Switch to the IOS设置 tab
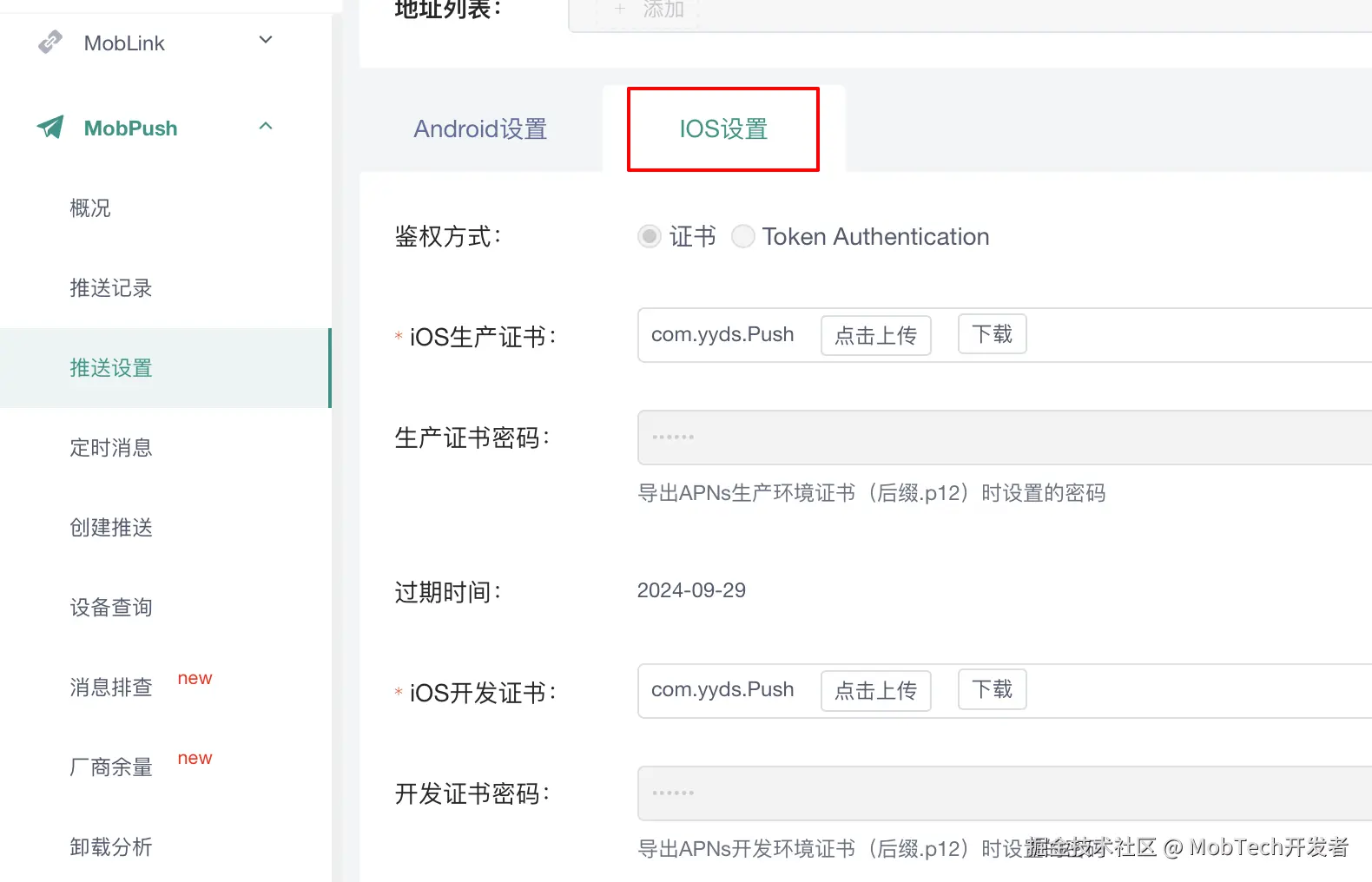1372x882 pixels. click(x=723, y=129)
